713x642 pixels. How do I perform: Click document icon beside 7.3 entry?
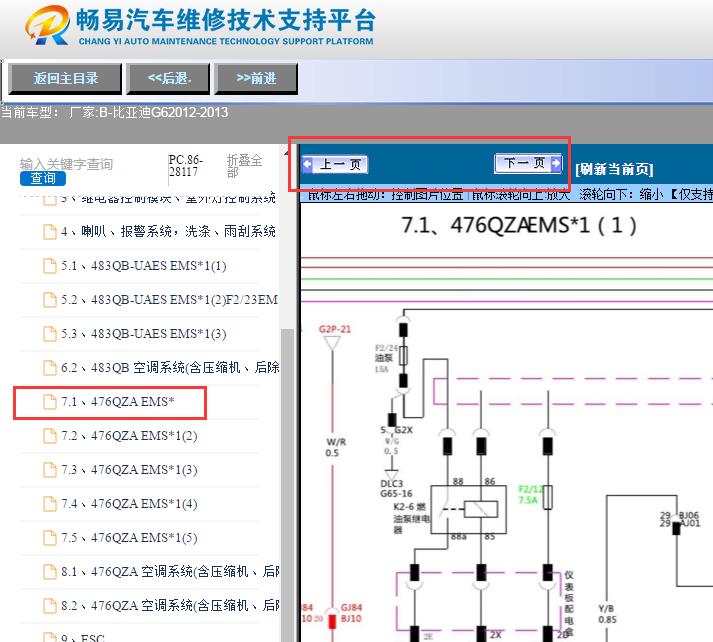pyautogui.click(x=50, y=470)
